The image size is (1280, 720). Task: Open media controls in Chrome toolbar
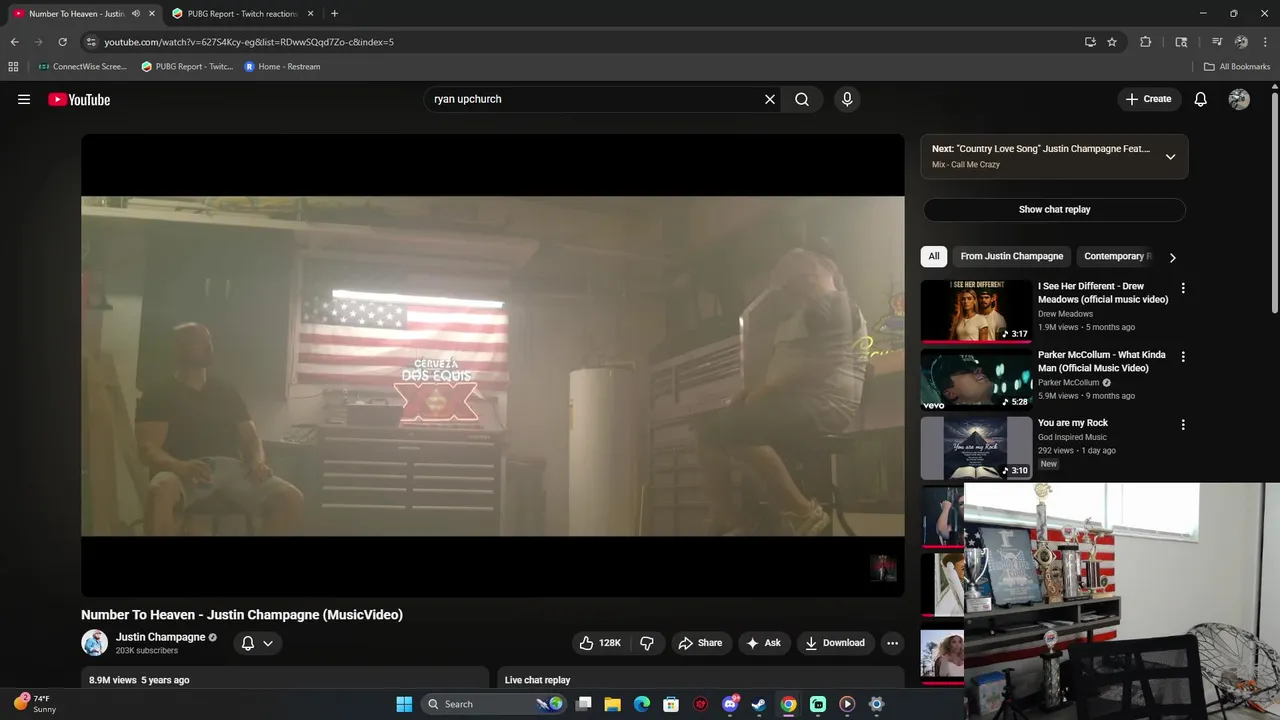tap(1217, 42)
